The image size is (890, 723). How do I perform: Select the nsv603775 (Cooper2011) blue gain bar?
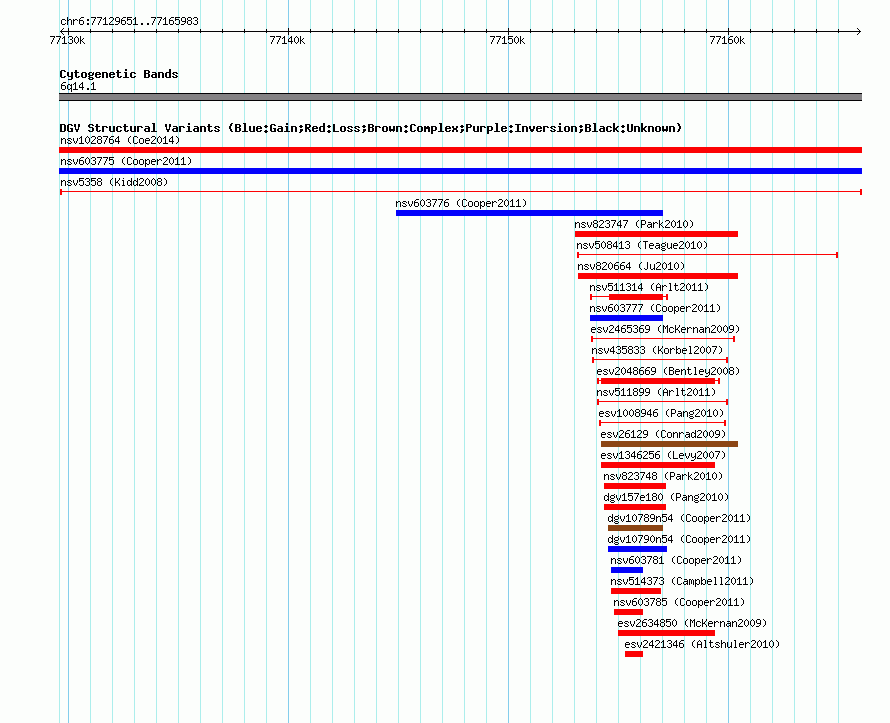pos(460,171)
